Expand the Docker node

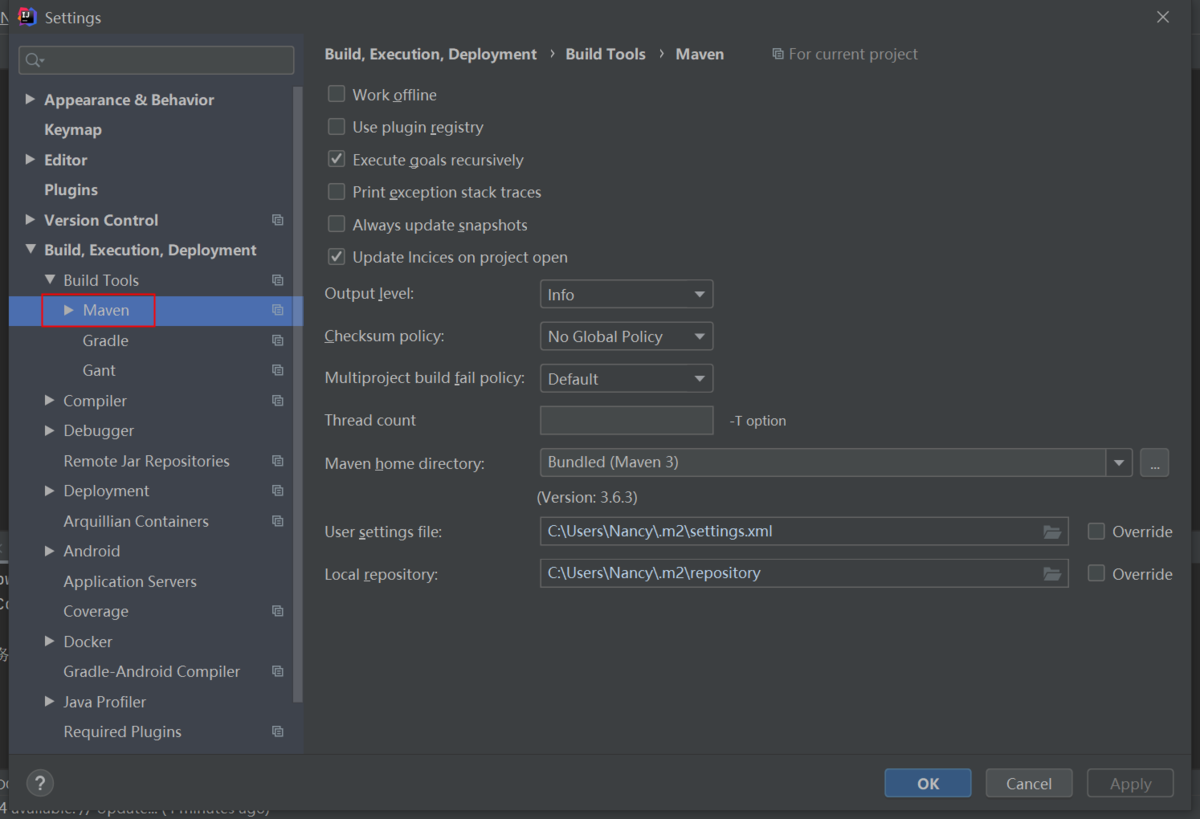coord(50,641)
